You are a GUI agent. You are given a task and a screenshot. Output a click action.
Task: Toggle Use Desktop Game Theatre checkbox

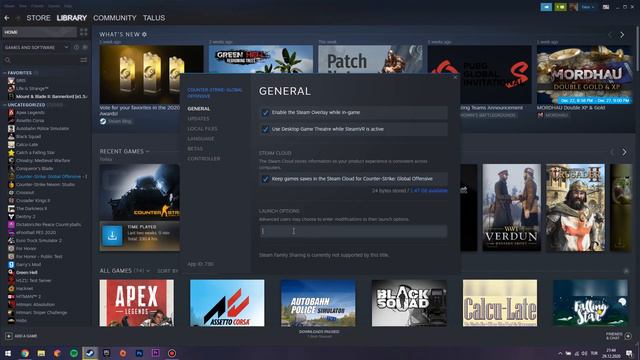coord(265,129)
